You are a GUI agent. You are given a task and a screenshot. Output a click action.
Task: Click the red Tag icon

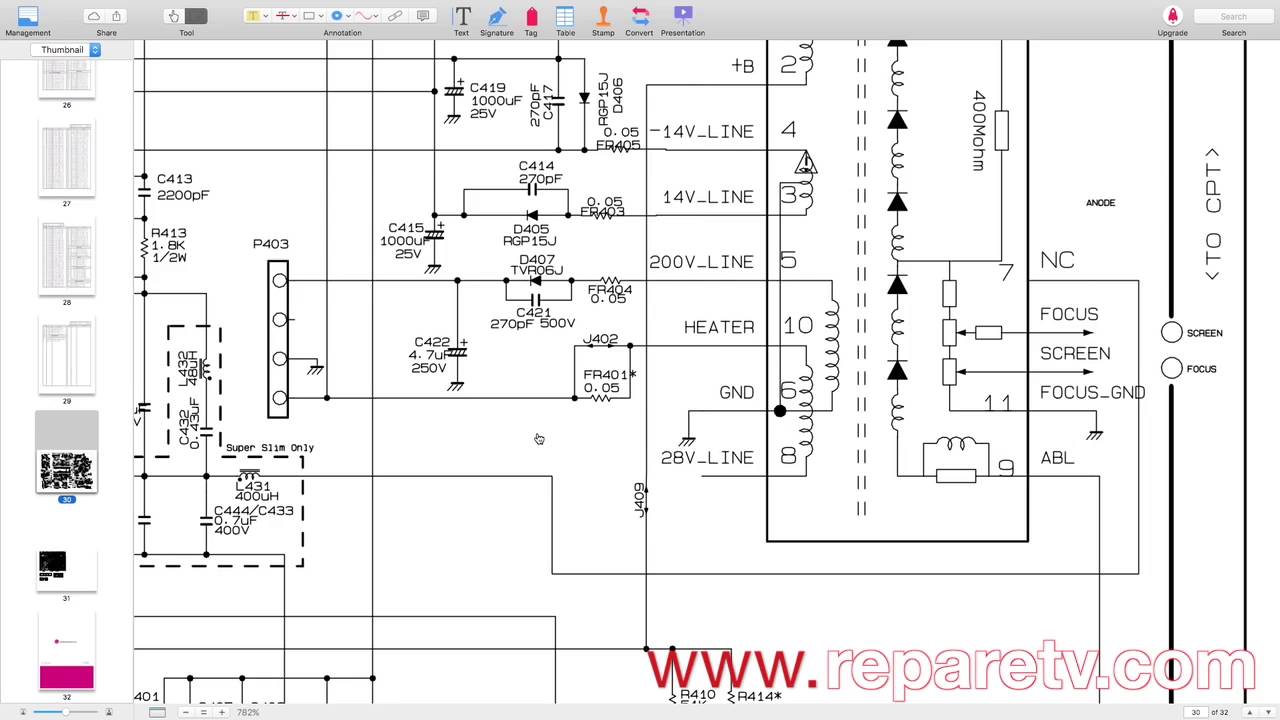[531, 16]
